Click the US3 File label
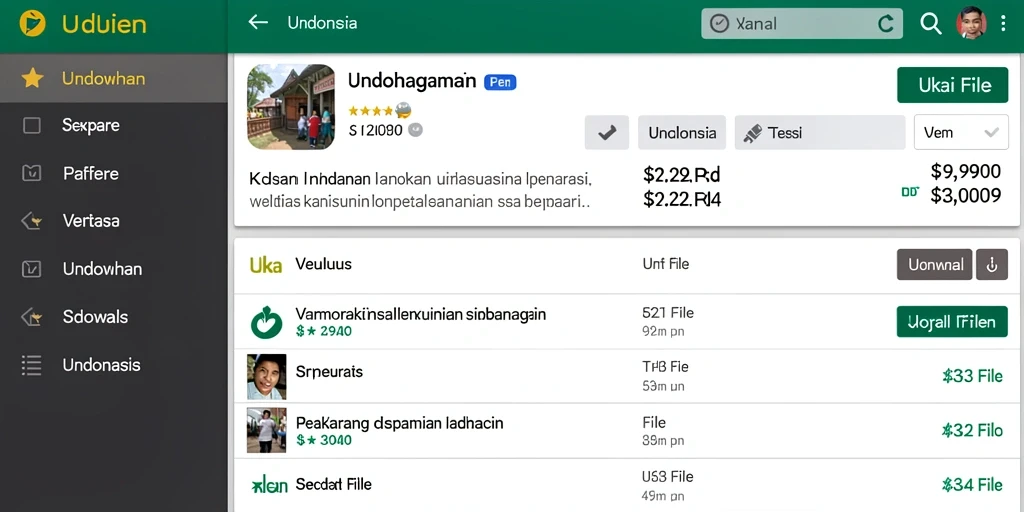Image resolution: width=1024 pixels, height=512 pixels. pos(668,476)
